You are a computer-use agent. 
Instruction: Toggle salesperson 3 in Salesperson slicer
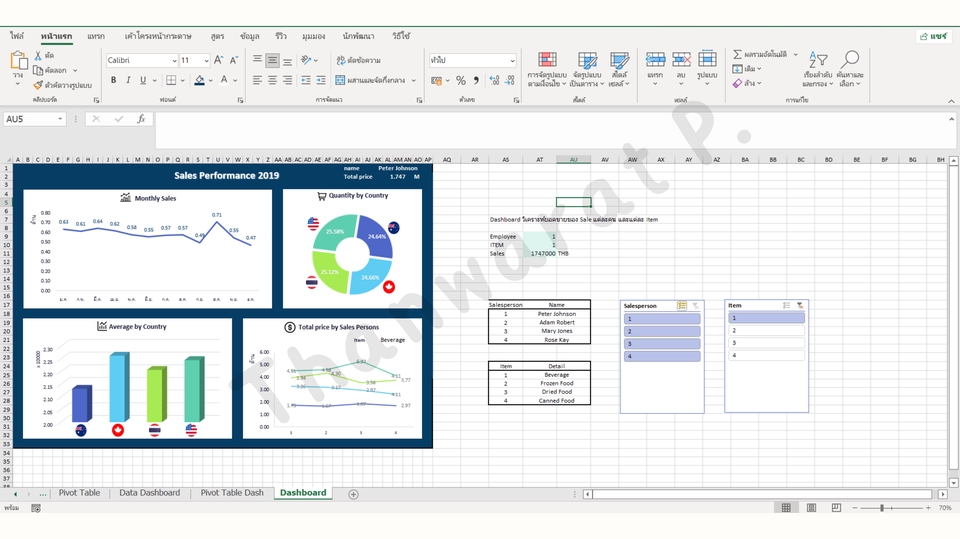click(x=662, y=344)
